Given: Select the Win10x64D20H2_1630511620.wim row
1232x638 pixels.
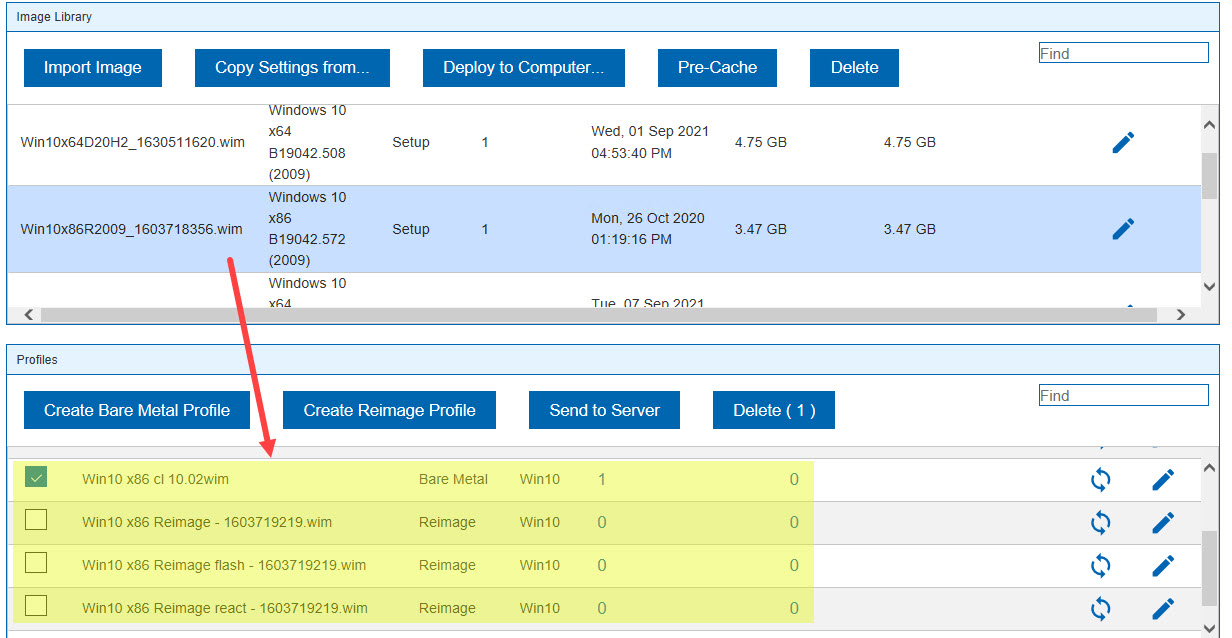Looking at the screenshot, I should pos(604,143).
